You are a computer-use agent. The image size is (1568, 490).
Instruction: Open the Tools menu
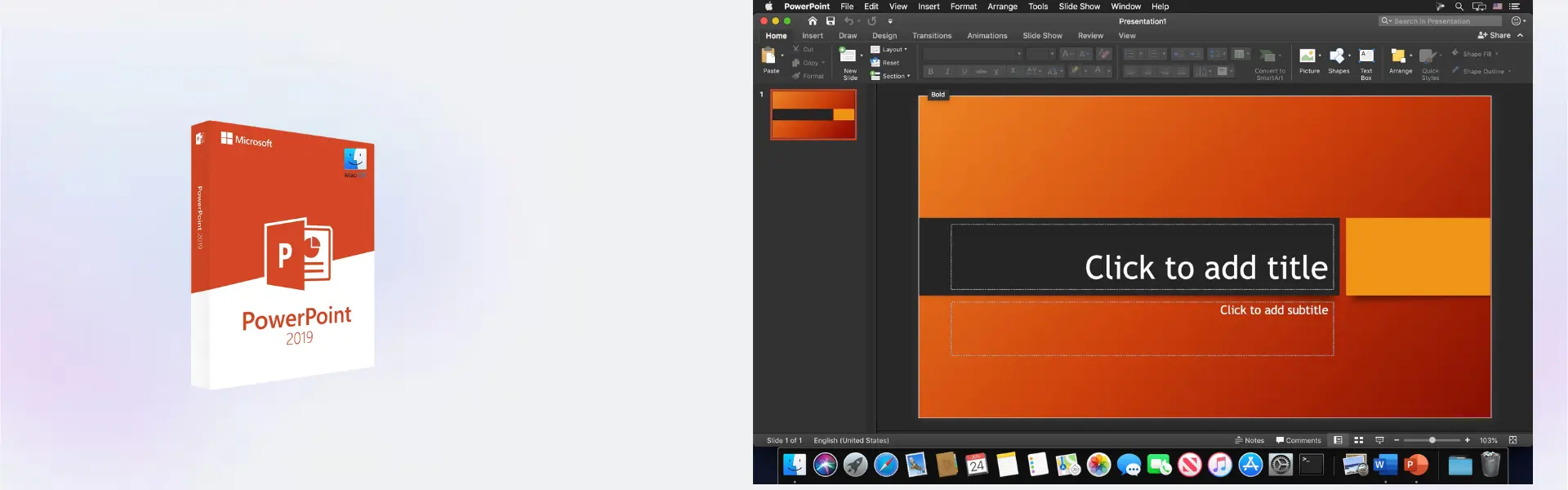coord(1038,7)
